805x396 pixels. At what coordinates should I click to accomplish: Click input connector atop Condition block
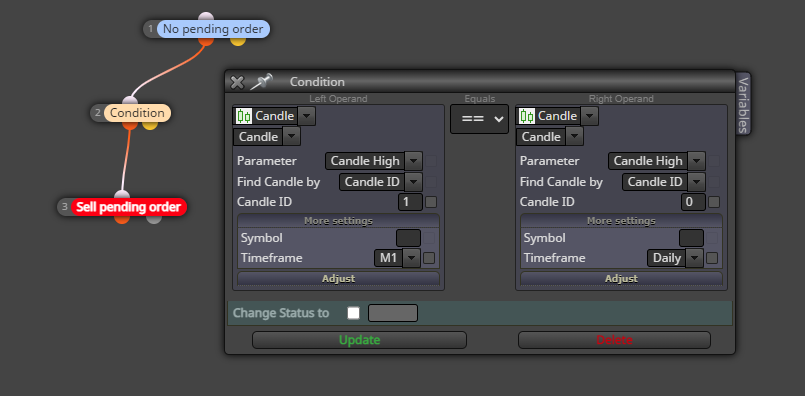[130, 101]
